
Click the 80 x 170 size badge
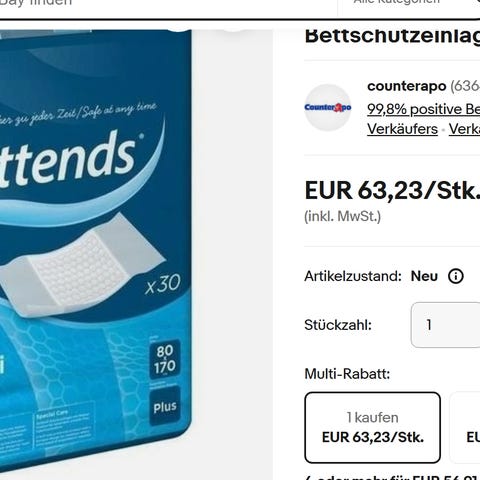(165, 359)
